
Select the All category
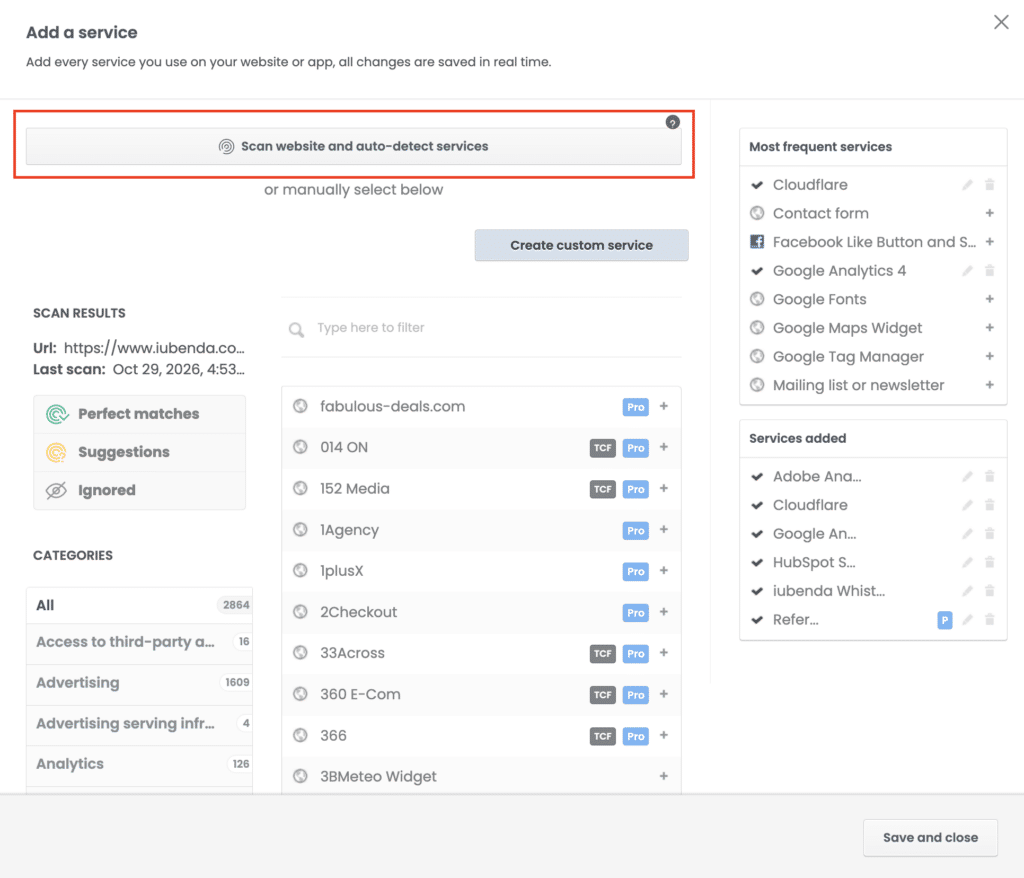140,605
